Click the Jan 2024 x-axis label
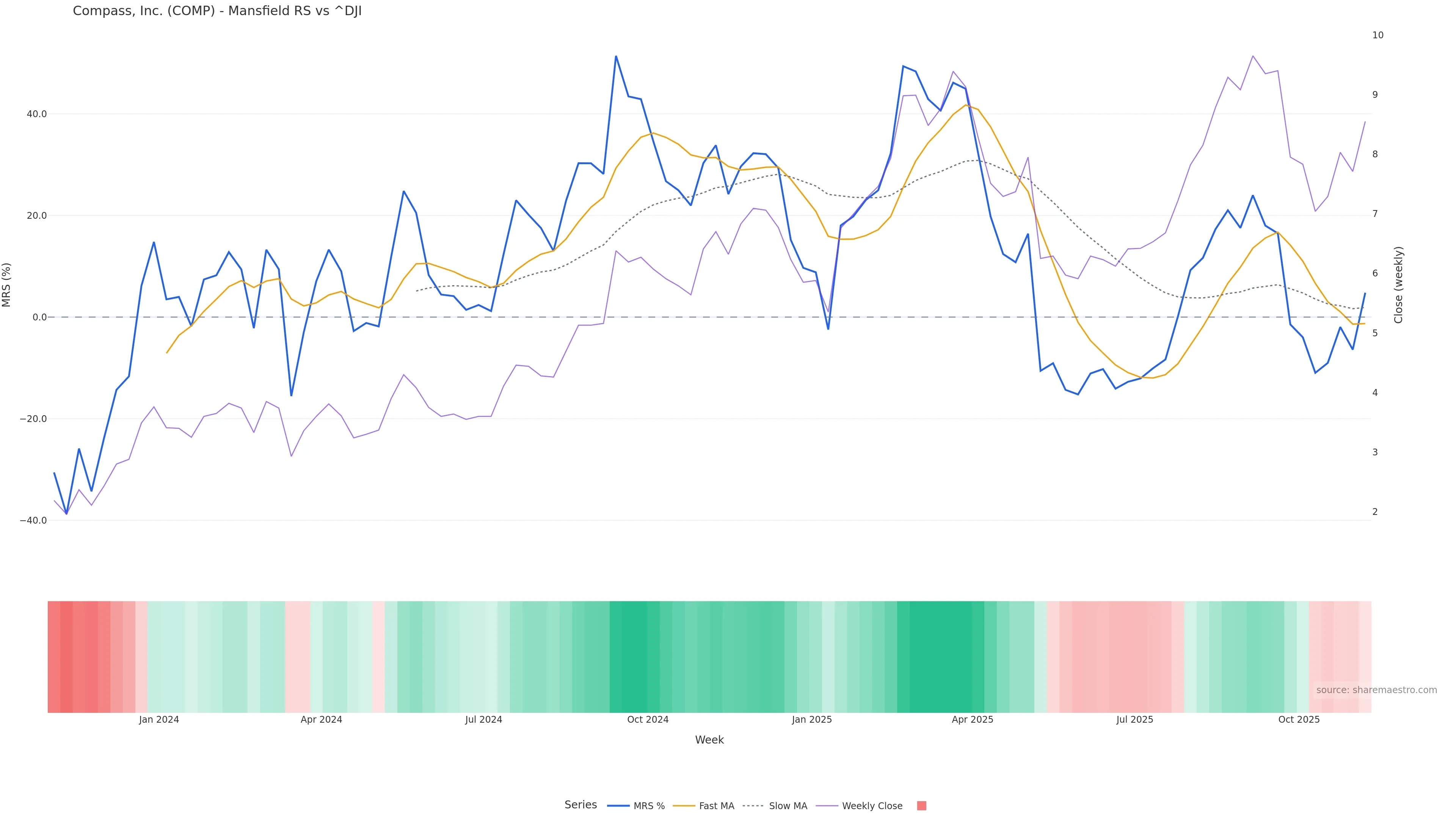The image size is (1456, 819). point(159,720)
